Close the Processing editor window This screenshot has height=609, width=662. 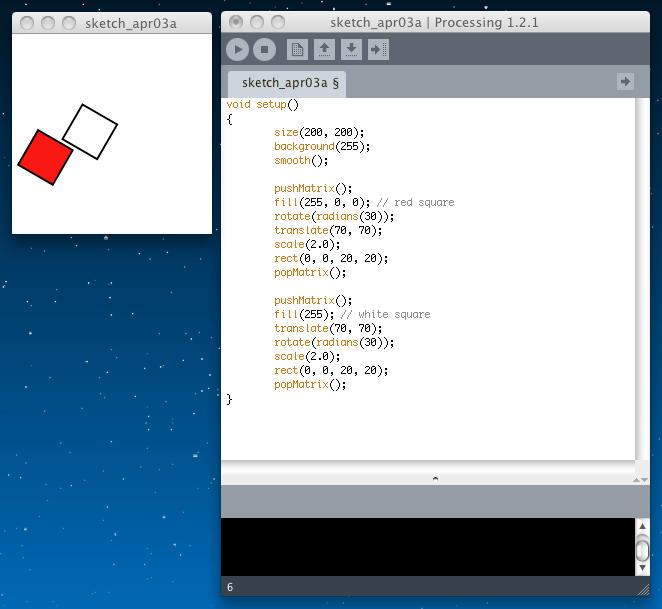pyautogui.click(x=236, y=22)
